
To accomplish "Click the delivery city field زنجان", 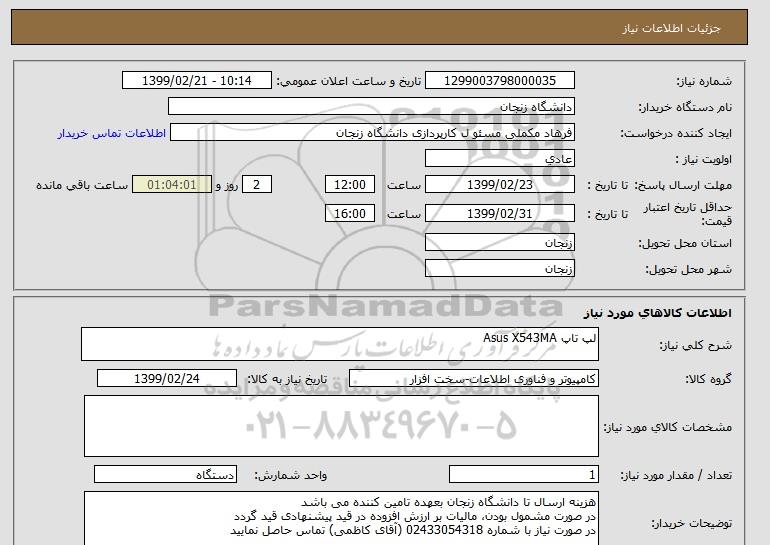I will 499,269.
